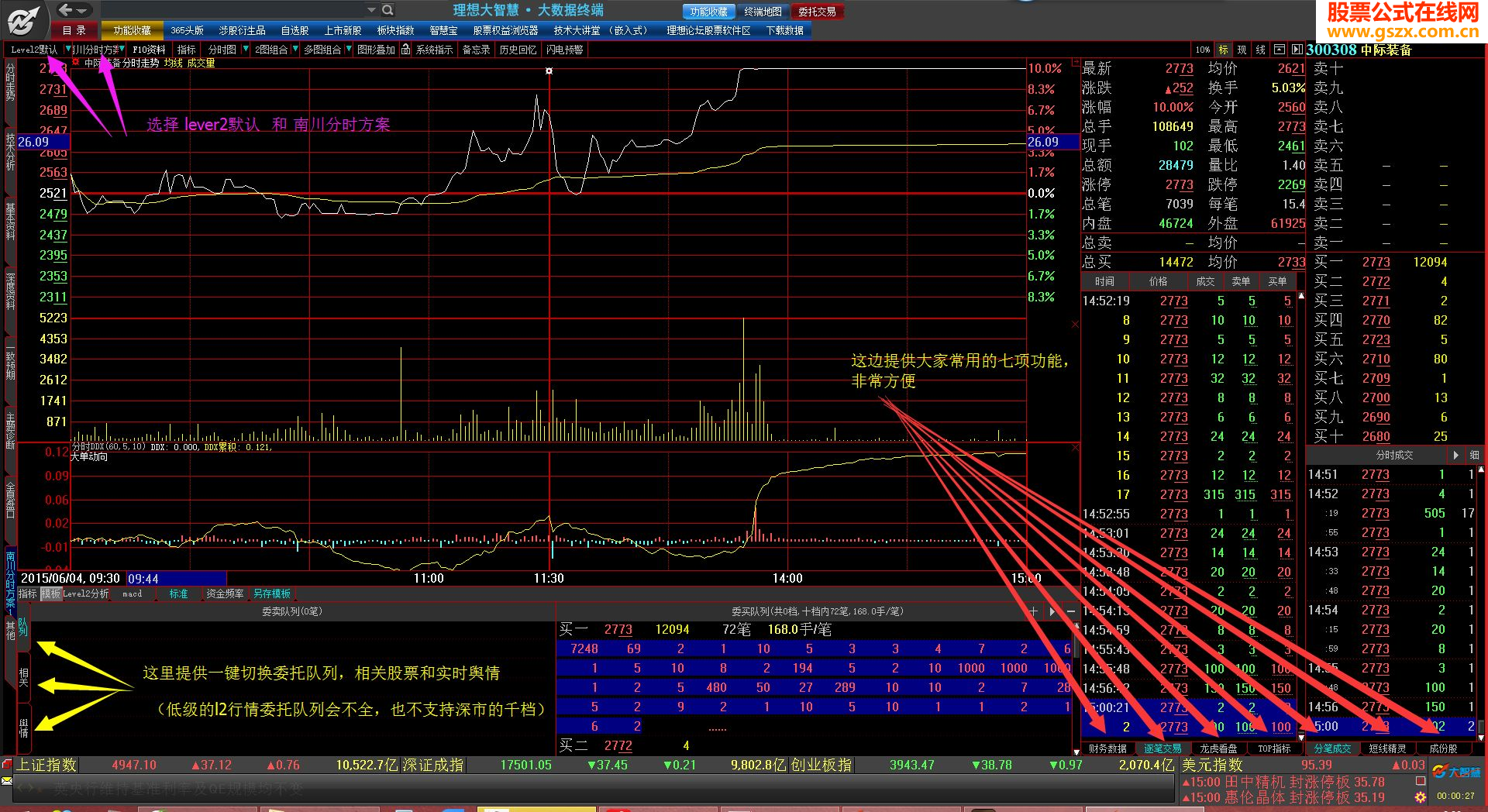The height and width of the screenshot is (812, 1488).
Task: Click the application logo icon
Action: click(25, 19)
